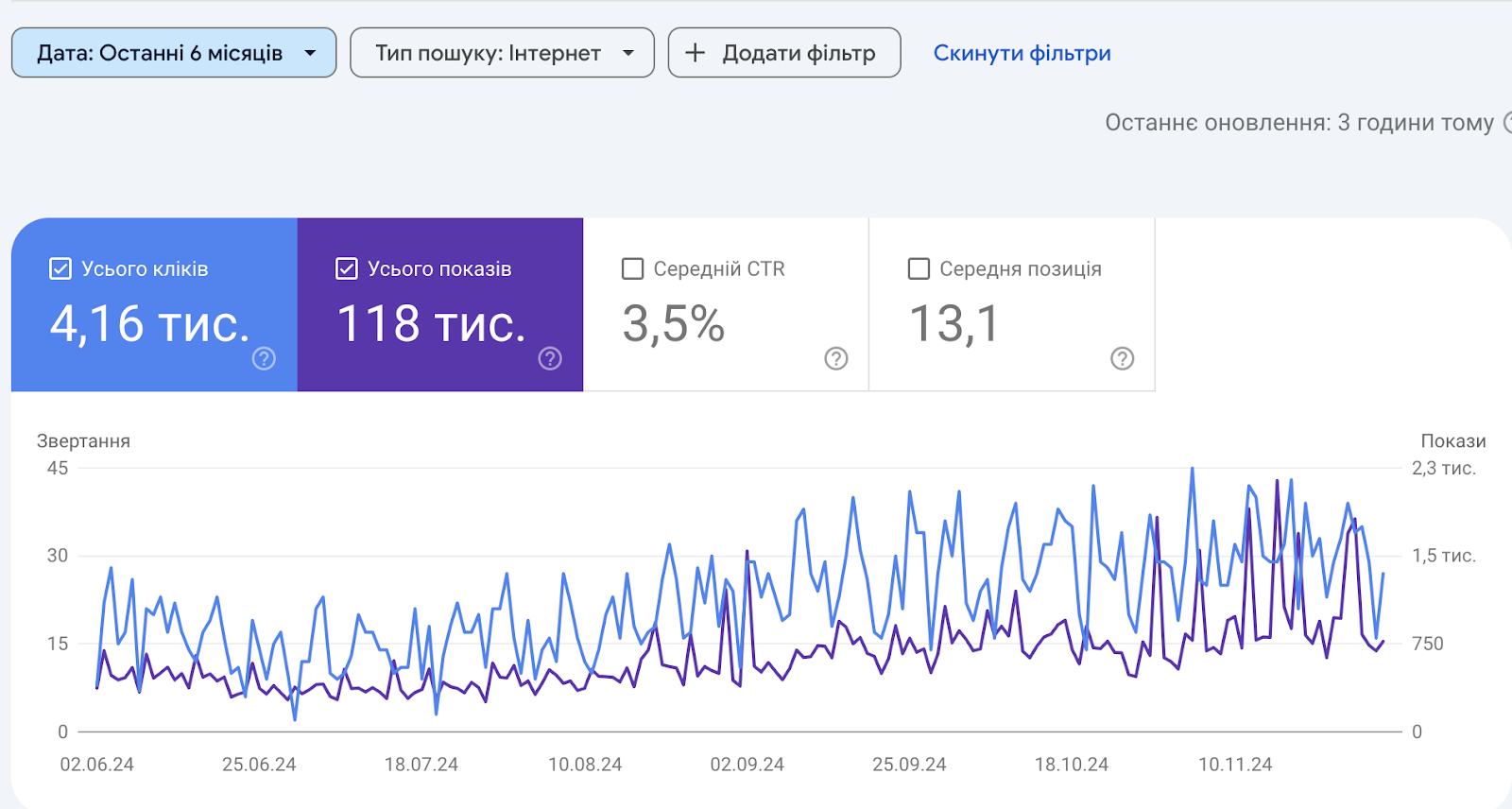Open help icon on Усього показів card
Screen dimensions: 1512x809
coord(550,358)
